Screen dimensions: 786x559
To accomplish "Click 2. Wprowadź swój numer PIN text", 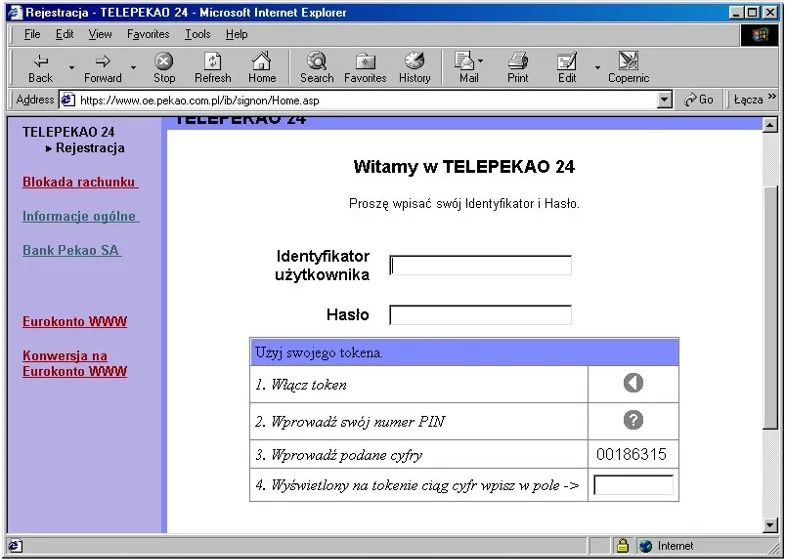I will click(350, 422).
